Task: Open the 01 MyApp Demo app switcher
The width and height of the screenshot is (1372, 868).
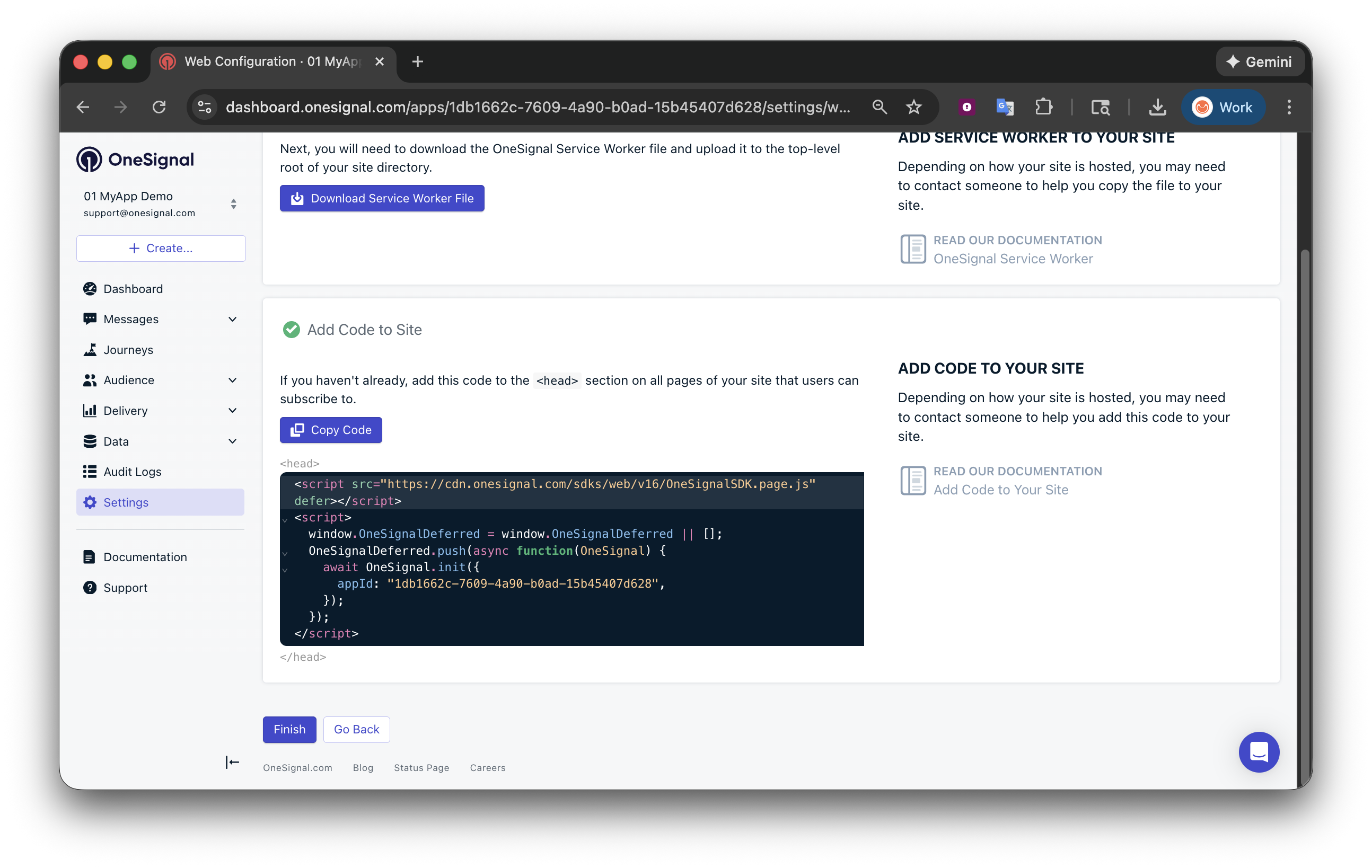Action: 161,204
